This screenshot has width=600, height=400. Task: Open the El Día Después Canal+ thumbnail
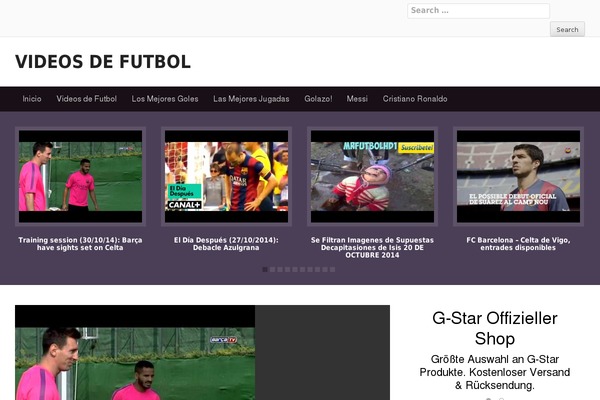point(226,176)
